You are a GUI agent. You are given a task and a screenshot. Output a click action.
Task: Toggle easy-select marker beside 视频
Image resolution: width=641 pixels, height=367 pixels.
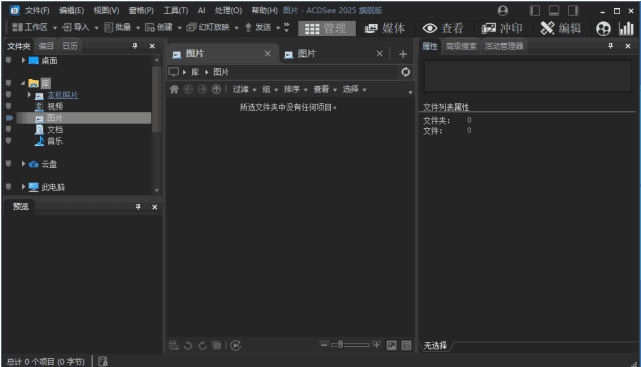point(8,106)
